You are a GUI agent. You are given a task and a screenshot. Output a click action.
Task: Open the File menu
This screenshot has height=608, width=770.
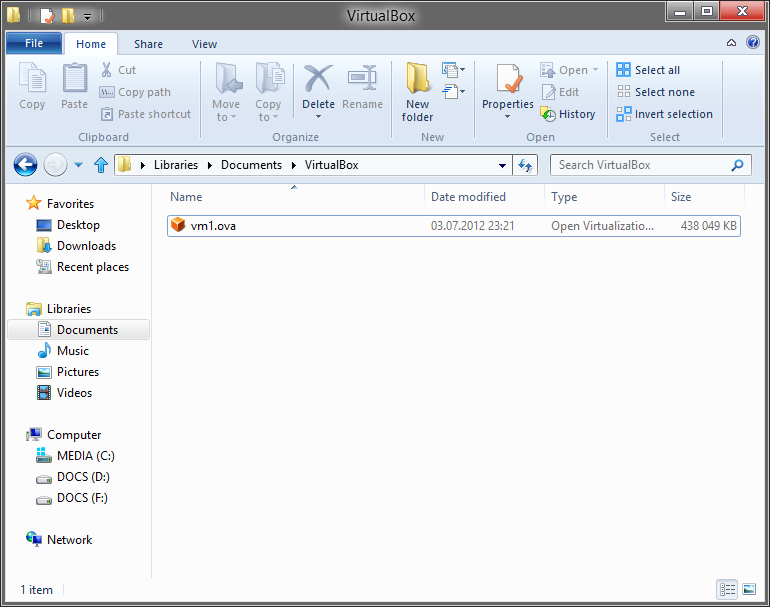(x=34, y=43)
